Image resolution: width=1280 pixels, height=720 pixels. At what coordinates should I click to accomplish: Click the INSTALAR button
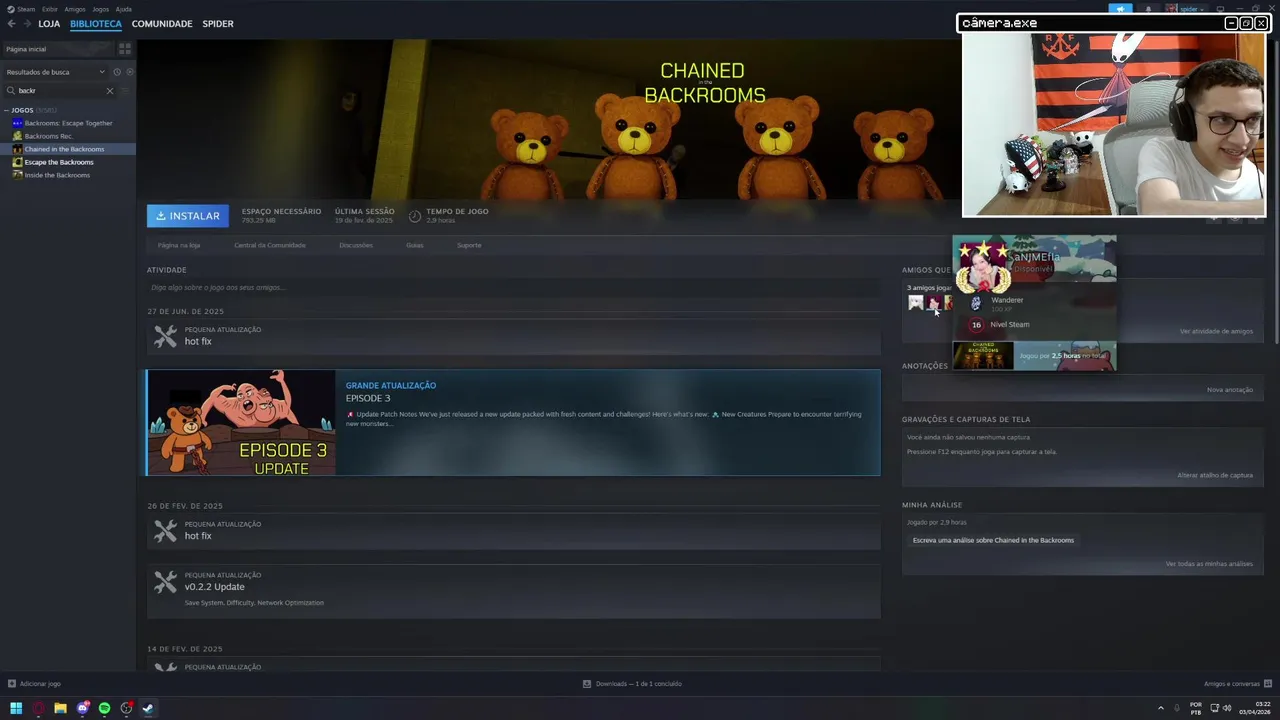click(x=188, y=216)
